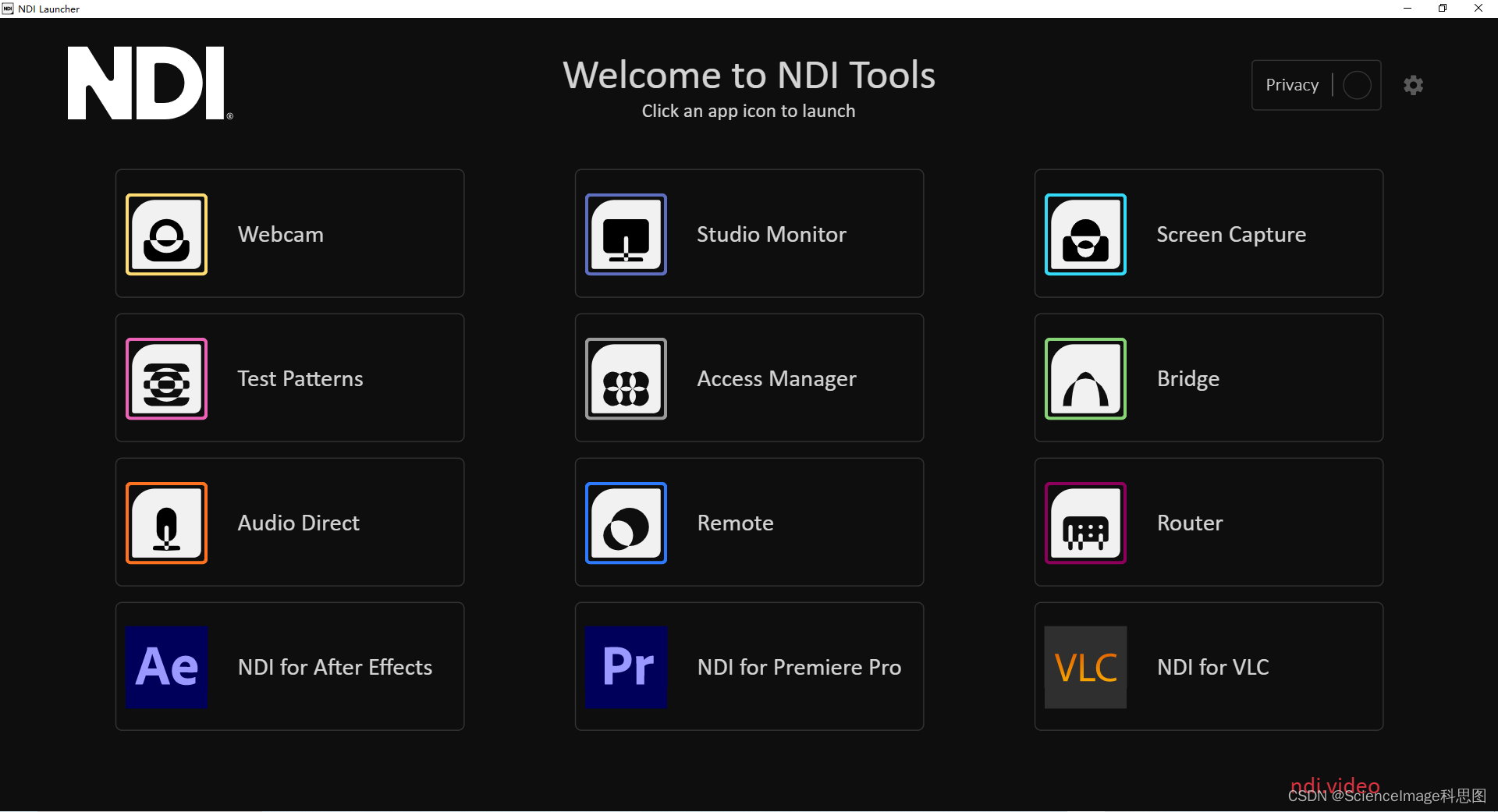
Task: Open the Access Manager icon
Action: tap(626, 378)
